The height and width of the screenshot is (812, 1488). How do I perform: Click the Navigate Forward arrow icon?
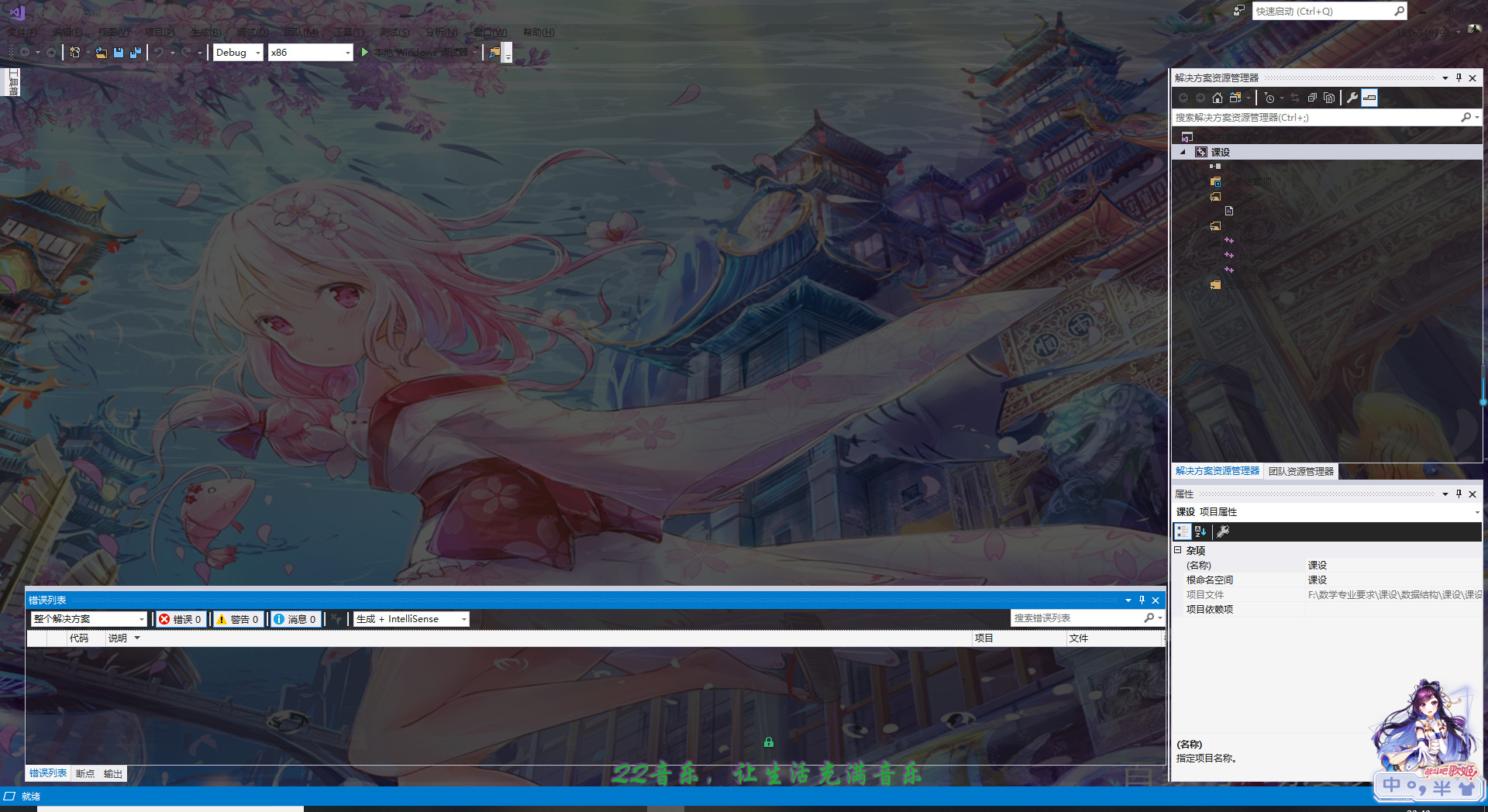point(51,53)
